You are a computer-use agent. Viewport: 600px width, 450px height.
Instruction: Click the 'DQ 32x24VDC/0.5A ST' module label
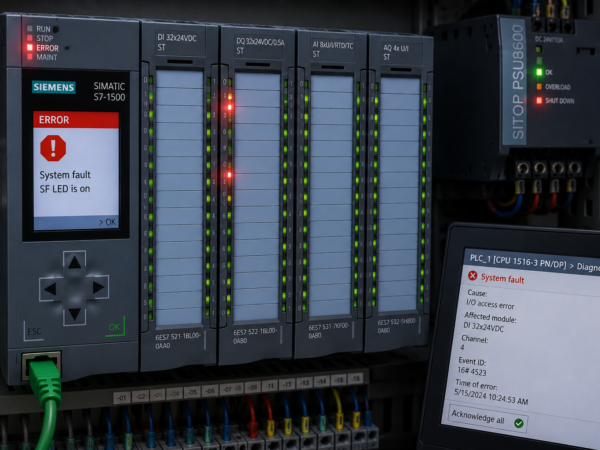click(x=260, y=46)
